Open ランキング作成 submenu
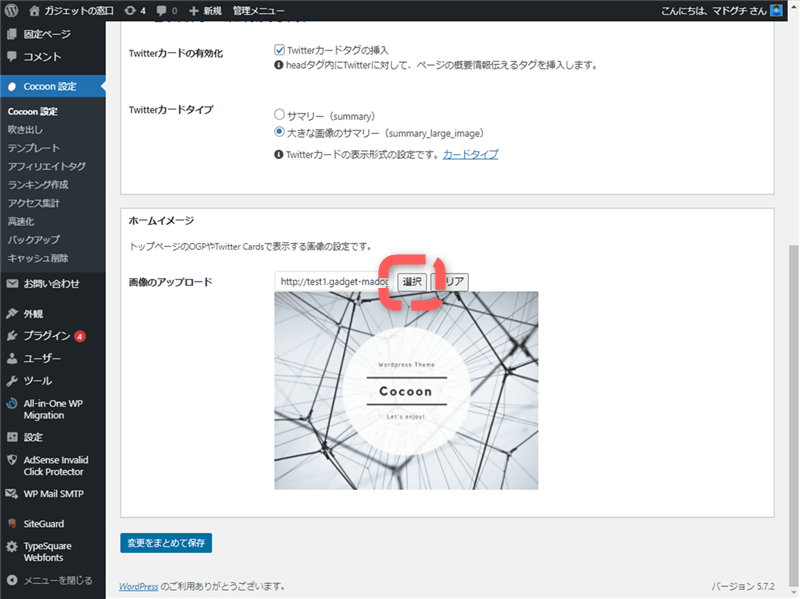800x599 pixels. coord(38,185)
